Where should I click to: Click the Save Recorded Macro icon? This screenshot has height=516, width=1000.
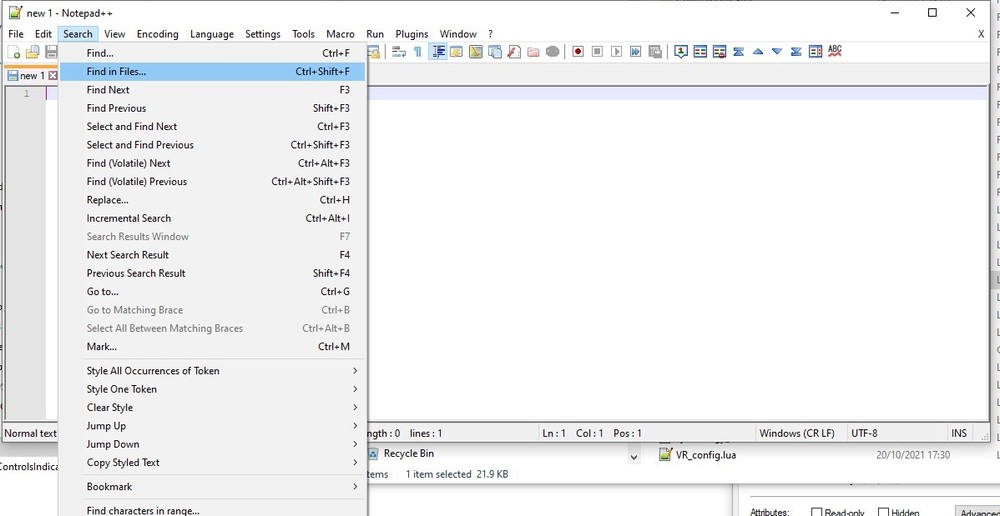654,52
